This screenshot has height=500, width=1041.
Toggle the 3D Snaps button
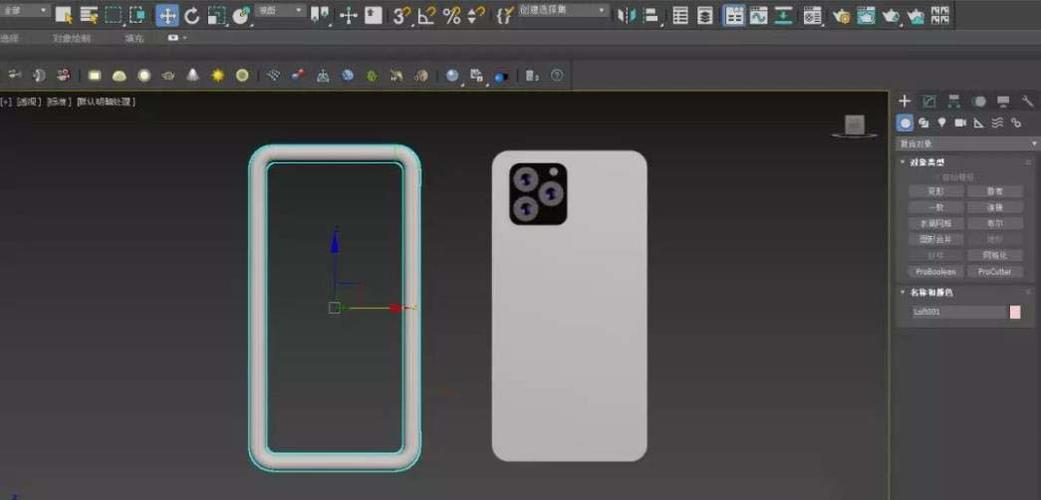401,15
